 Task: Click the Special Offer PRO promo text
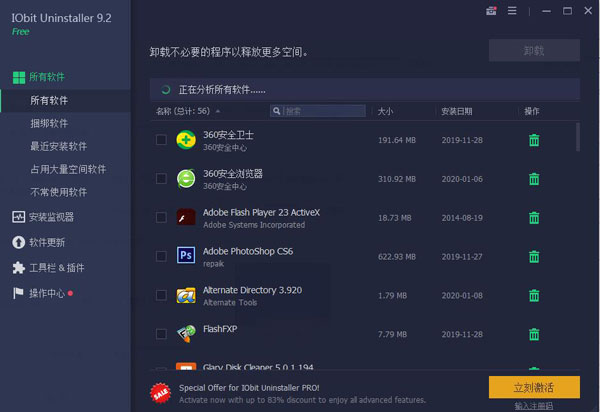coord(249,388)
